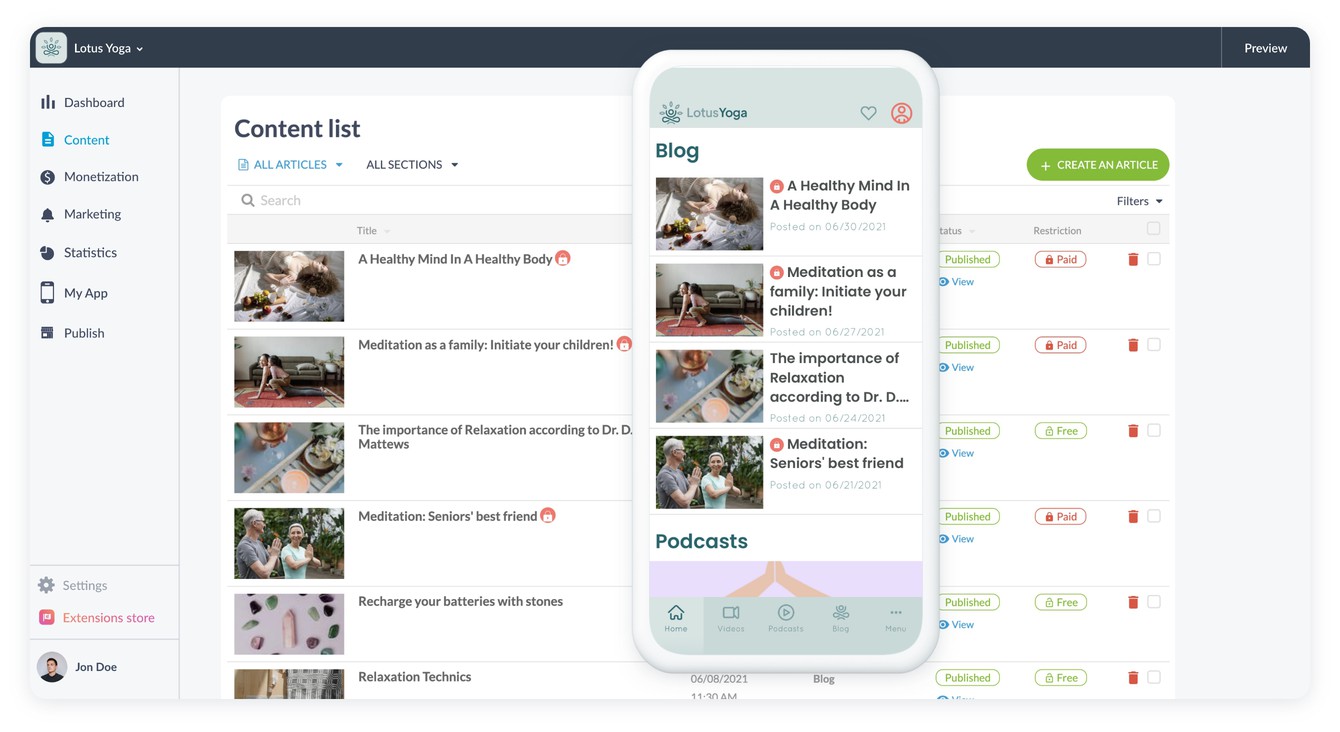Click the heart favorite icon on the preview
Image resolution: width=1340 pixels, height=732 pixels.
(868, 112)
